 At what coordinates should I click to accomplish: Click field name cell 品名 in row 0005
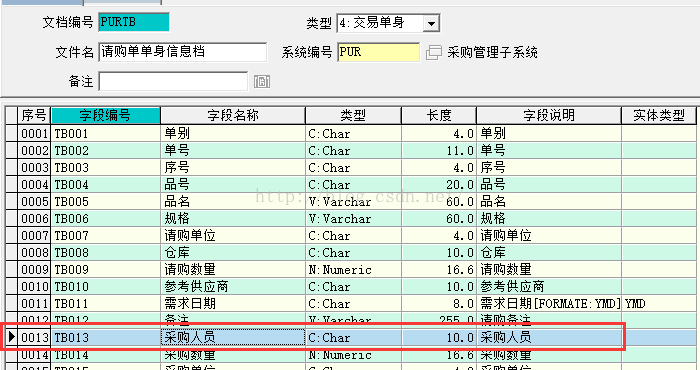pyautogui.click(x=233, y=201)
